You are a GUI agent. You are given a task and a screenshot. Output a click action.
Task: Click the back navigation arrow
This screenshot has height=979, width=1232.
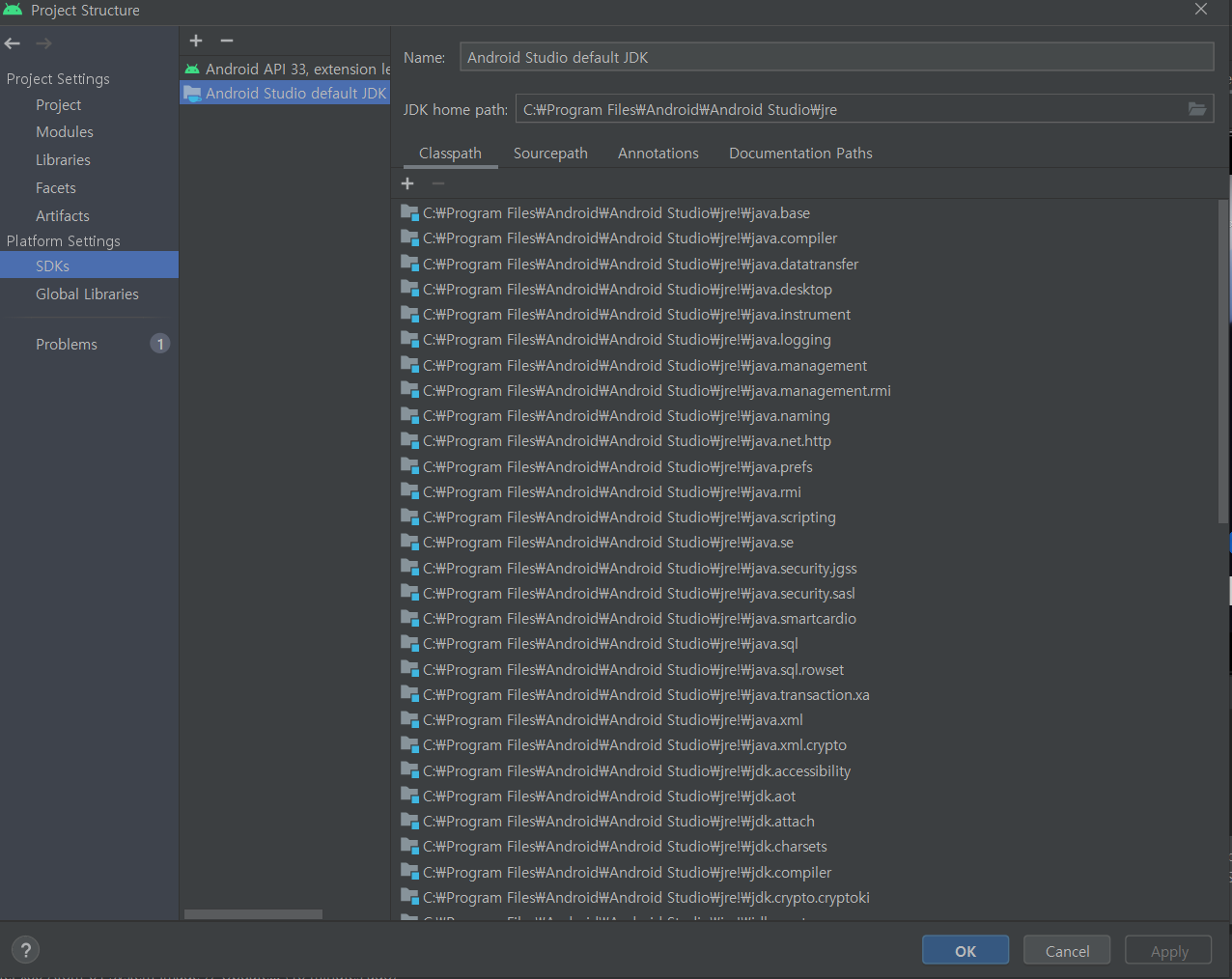tap(13, 43)
